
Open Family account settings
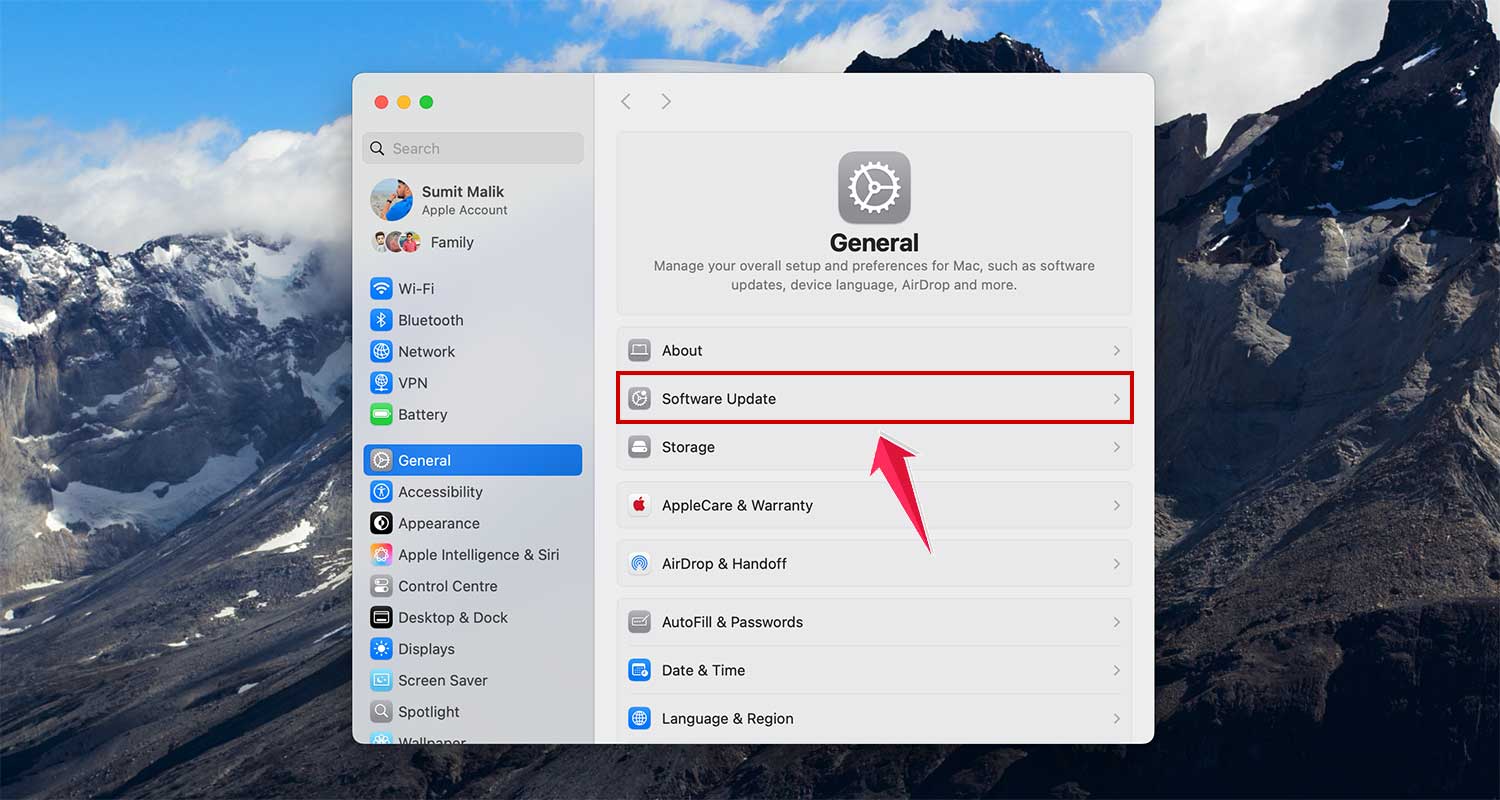tap(452, 242)
